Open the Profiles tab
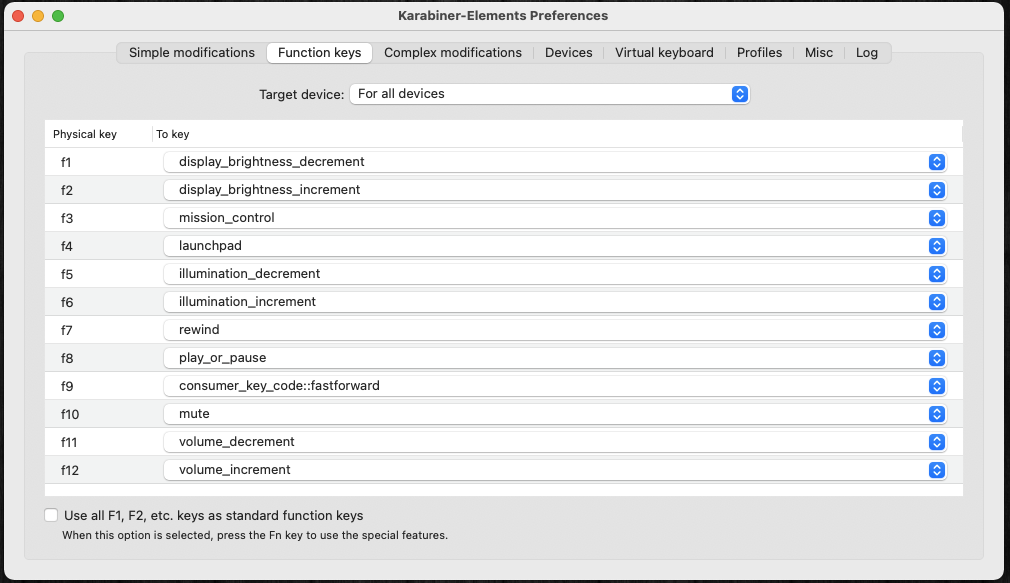The width and height of the screenshot is (1010, 583). [760, 53]
